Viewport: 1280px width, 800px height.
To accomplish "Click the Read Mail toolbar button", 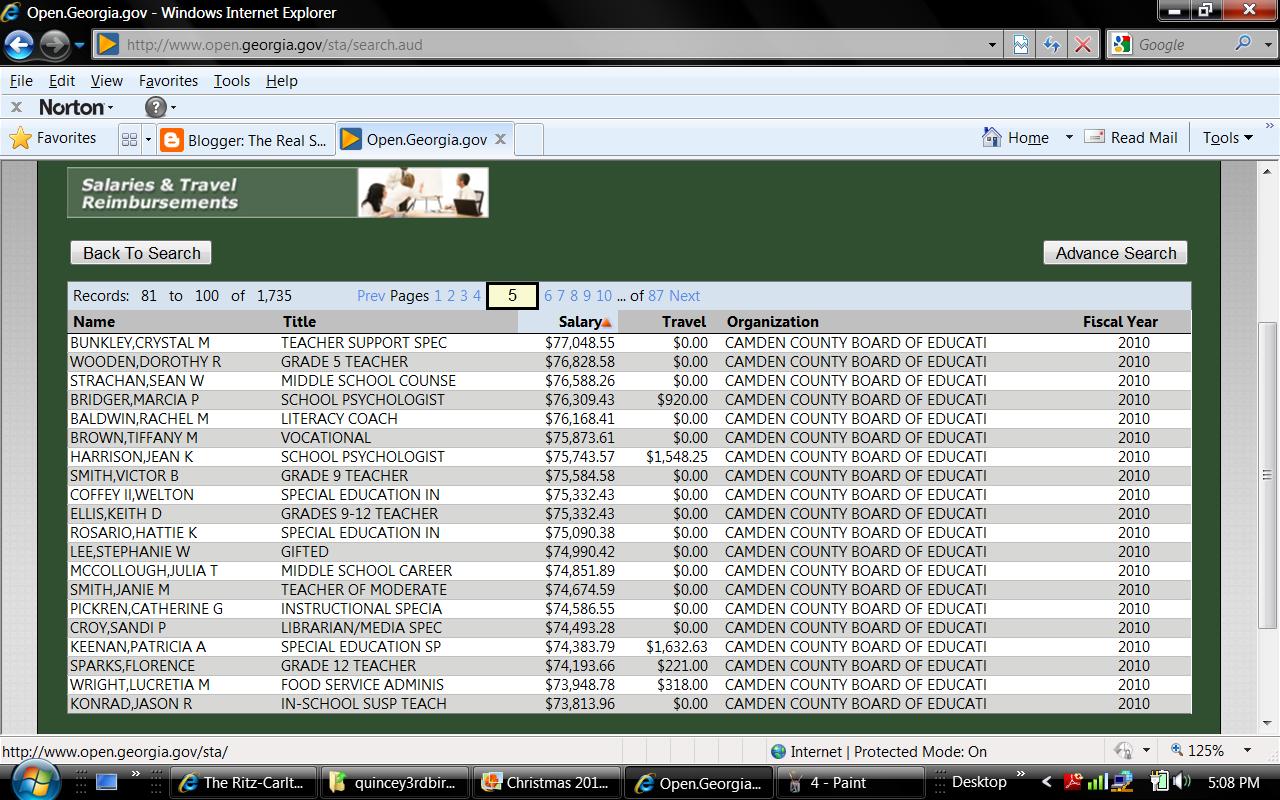I will [1132, 138].
